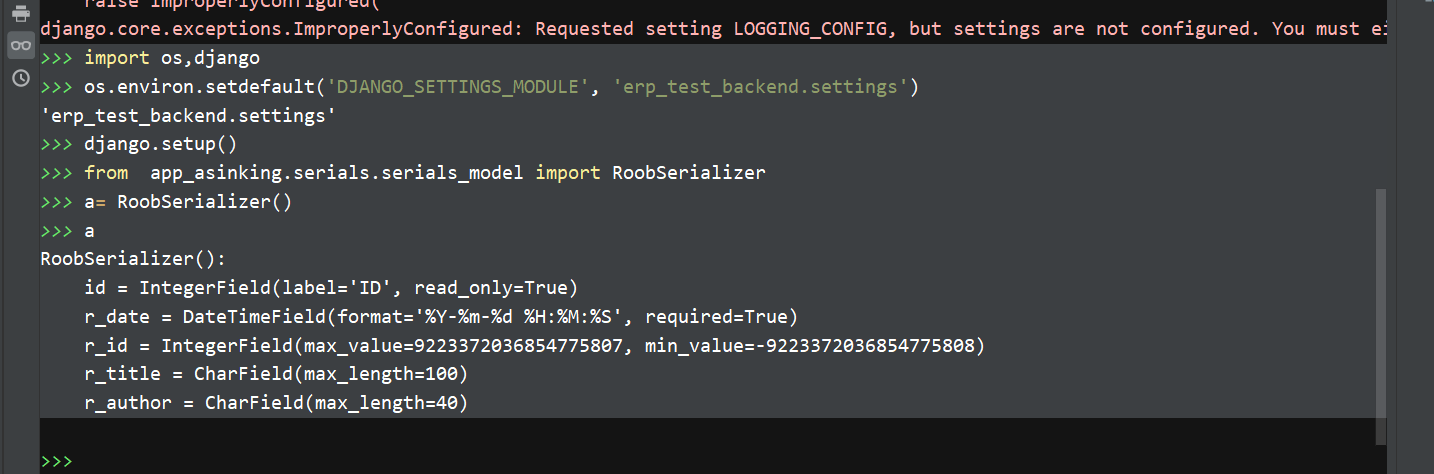1434x474 pixels.
Task: Click the r_author CharField output line
Action: [x=275, y=403]
